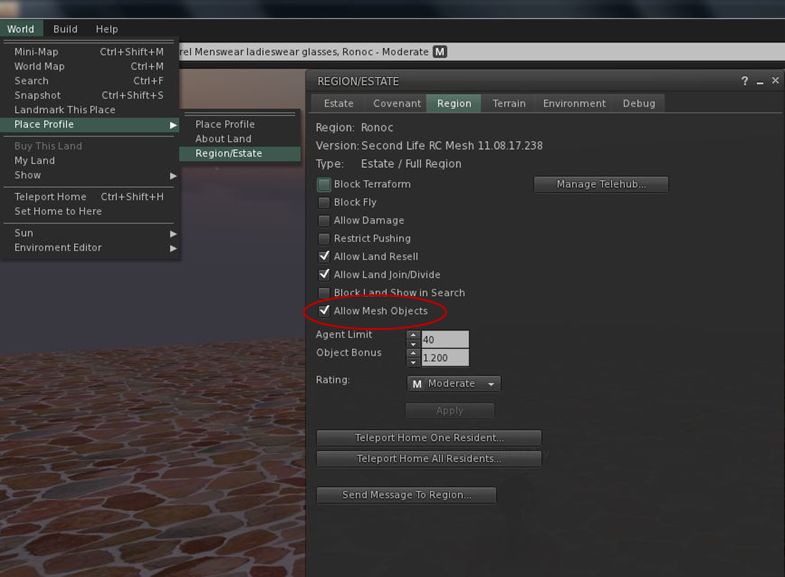Click the Agent Limit input field

[444, 340]
